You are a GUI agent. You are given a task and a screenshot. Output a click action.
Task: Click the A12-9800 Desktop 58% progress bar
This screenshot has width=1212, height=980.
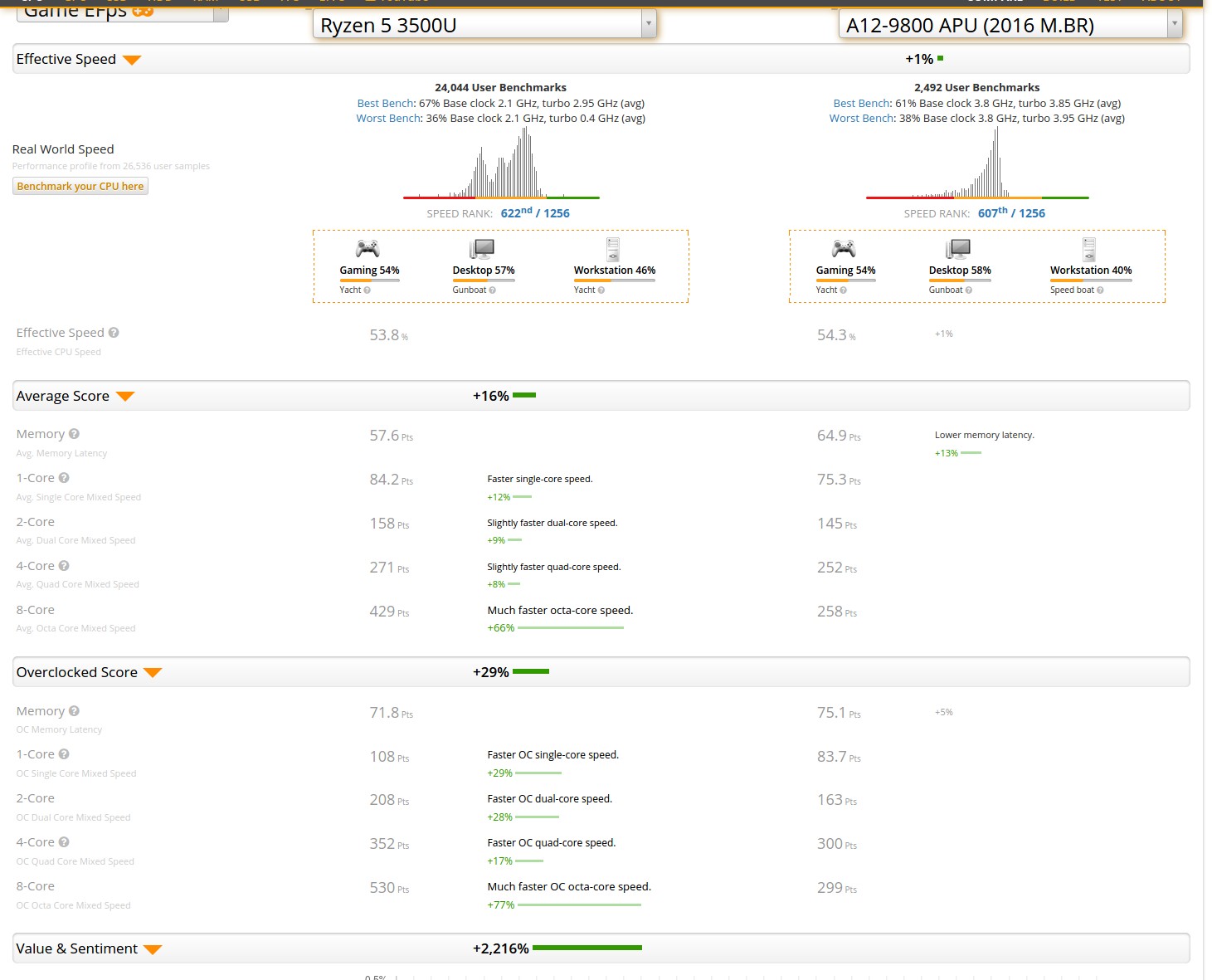coord(960,280)
